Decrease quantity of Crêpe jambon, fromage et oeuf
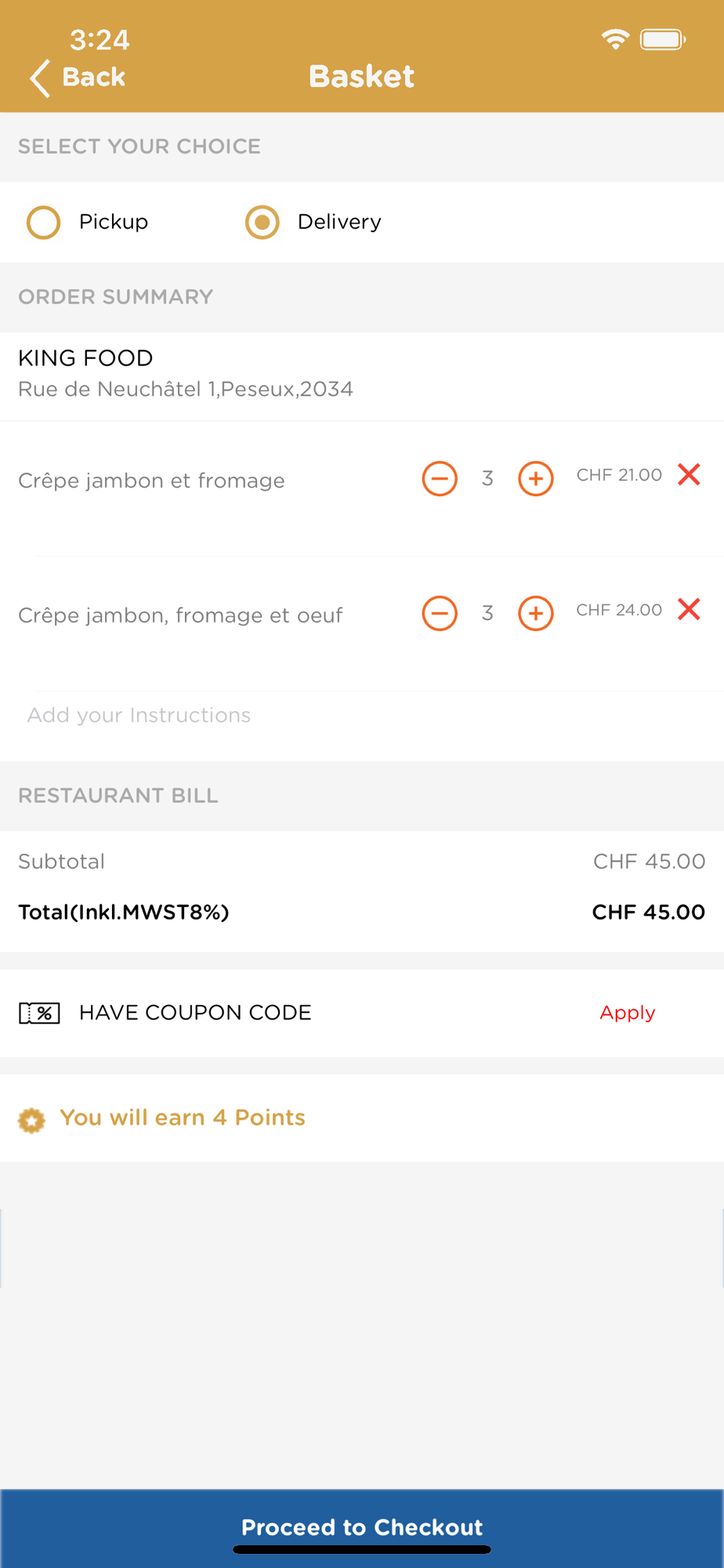 [x=440, y=613]
